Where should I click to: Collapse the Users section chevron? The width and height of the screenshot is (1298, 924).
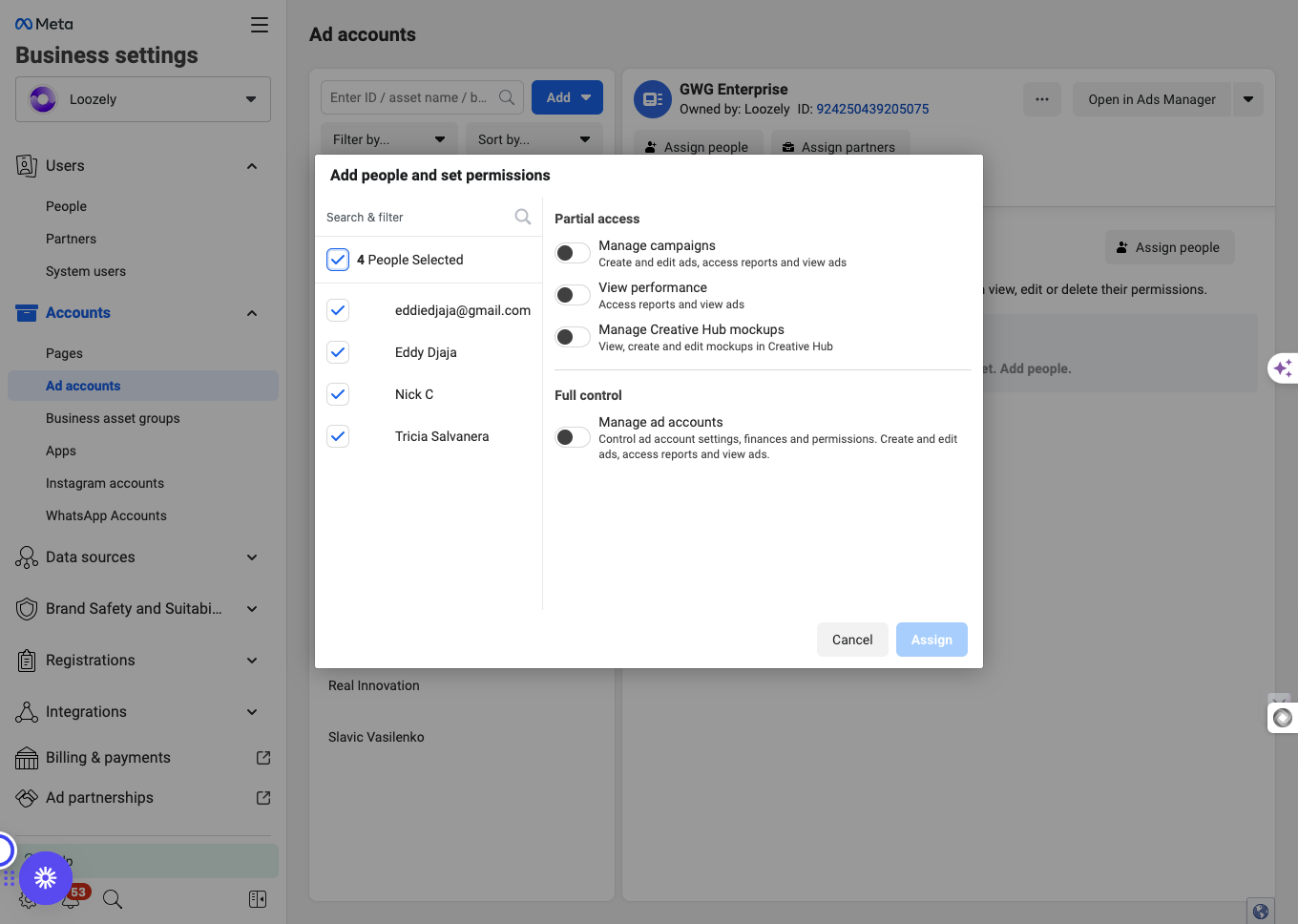click(x=252, y=166)
